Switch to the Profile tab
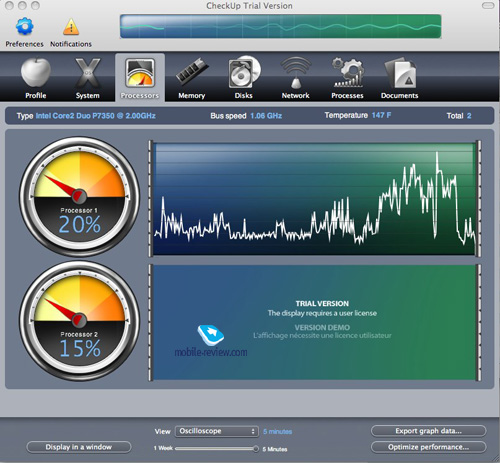Image resolution: width=500 pixels, height=463 pixels. click(36, 78)
